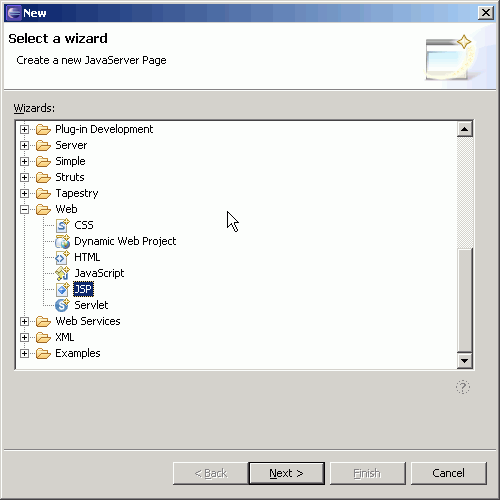Viewport: 500px width, 500px height.
Task: Click the JSP file icon
Action: coord(62,289)
